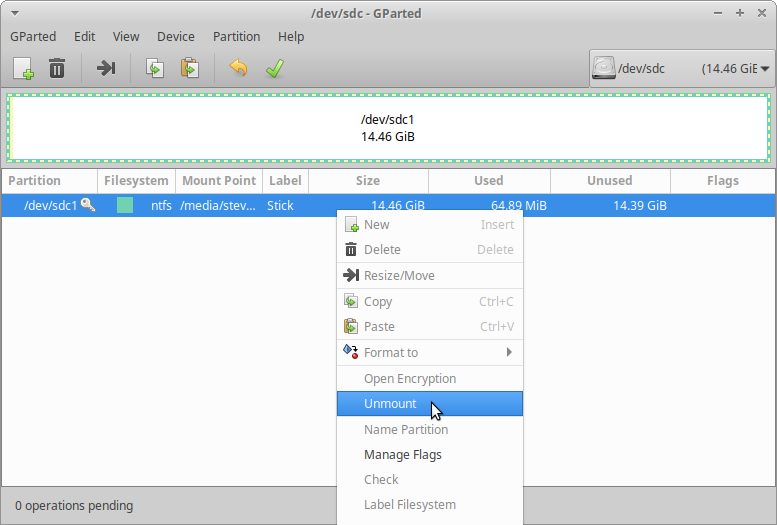
Task: Expand the Format to submenu
Action: [428, 352]
